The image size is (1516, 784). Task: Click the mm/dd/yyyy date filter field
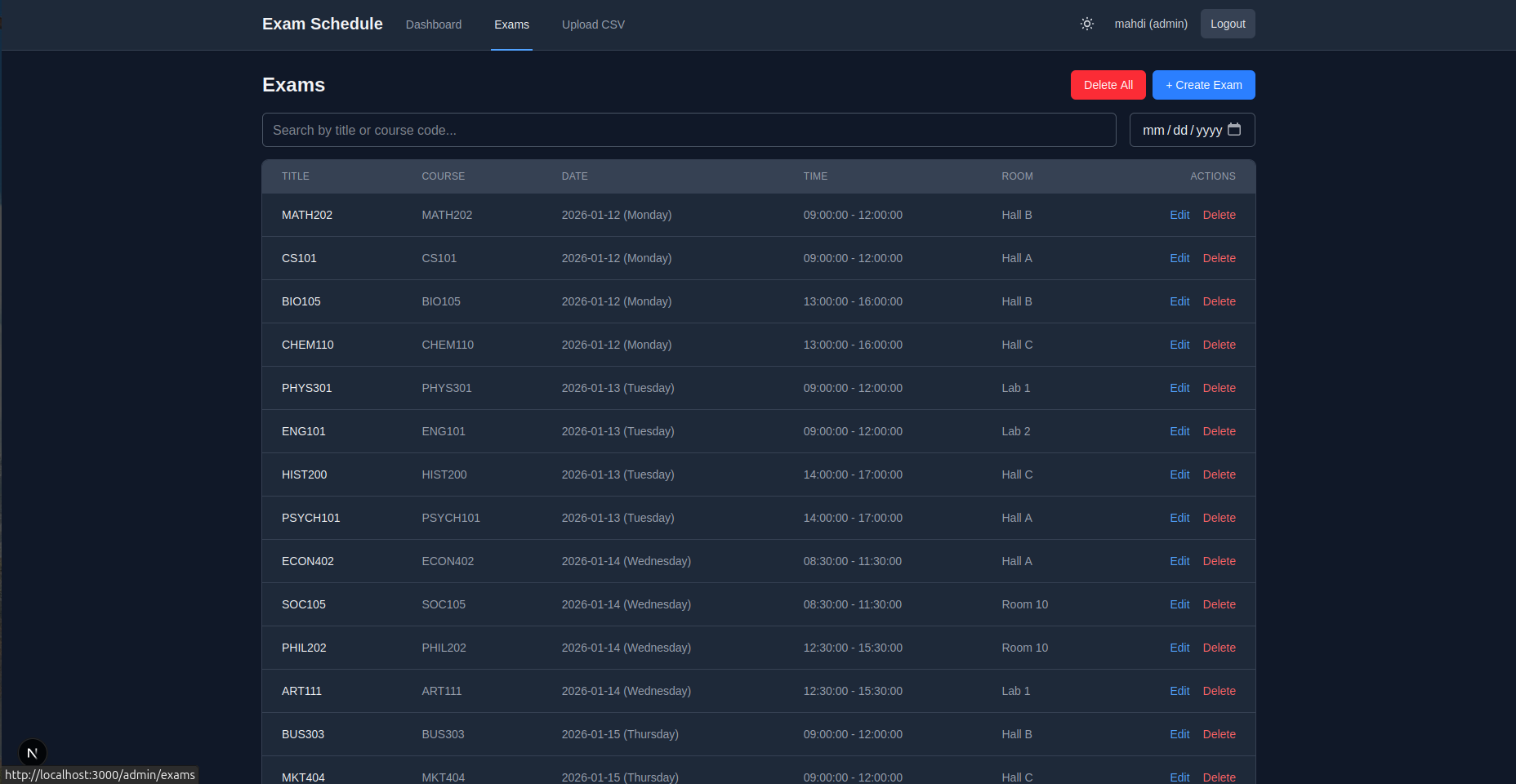(x=1180, y=130)
